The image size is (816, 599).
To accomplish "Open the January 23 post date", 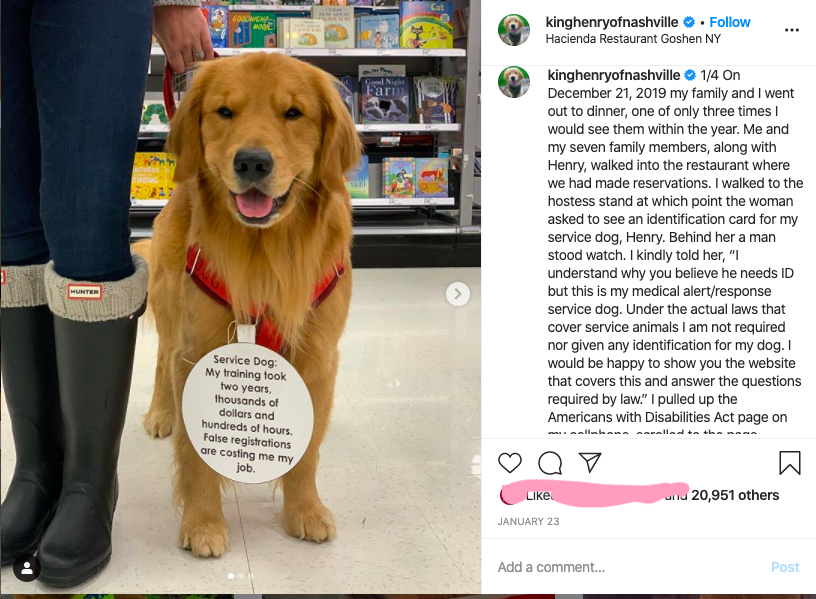I will point(528,521).
